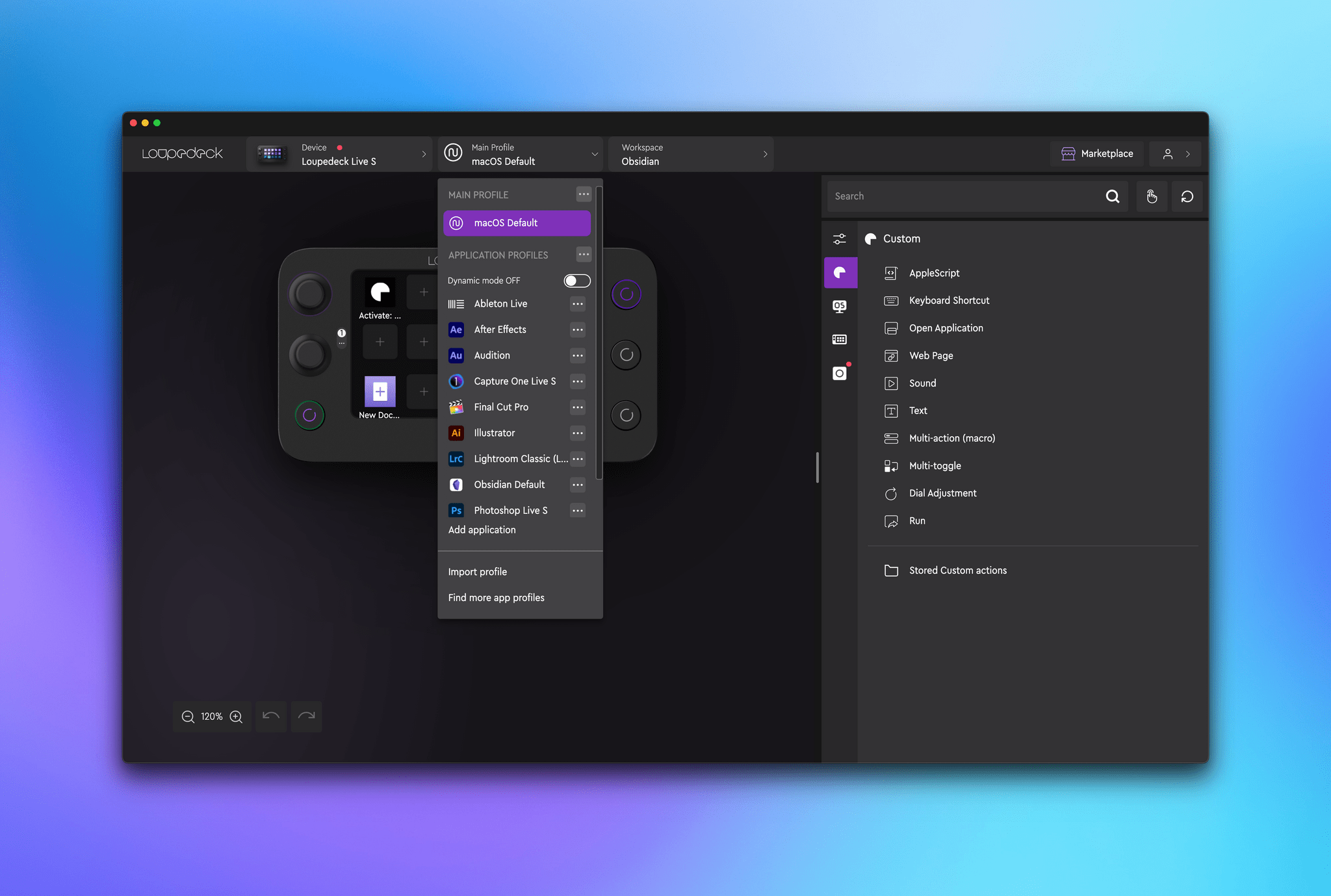
Task: Open the keyboard device sidebar icon
Action: (840, 339)
